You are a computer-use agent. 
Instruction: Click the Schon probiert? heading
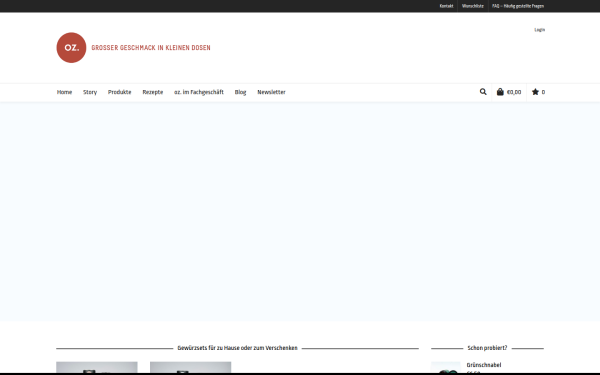coord(487,348)
